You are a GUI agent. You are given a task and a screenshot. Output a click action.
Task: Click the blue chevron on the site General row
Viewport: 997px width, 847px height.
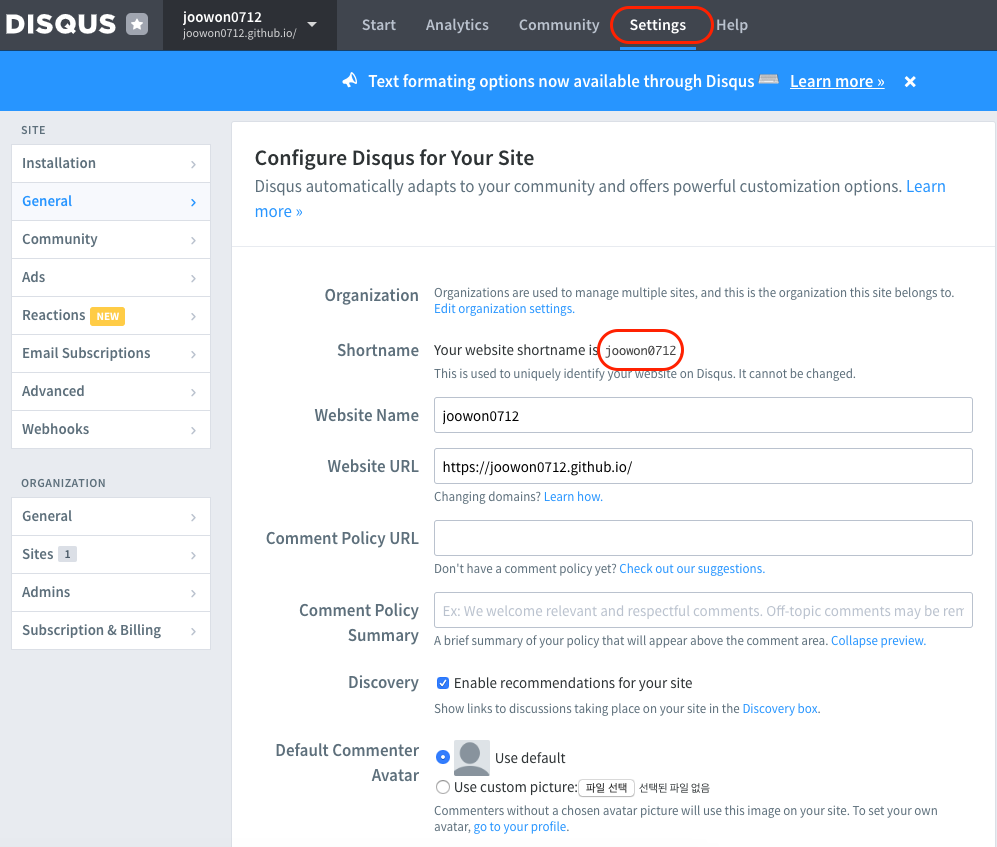(193, 202)
